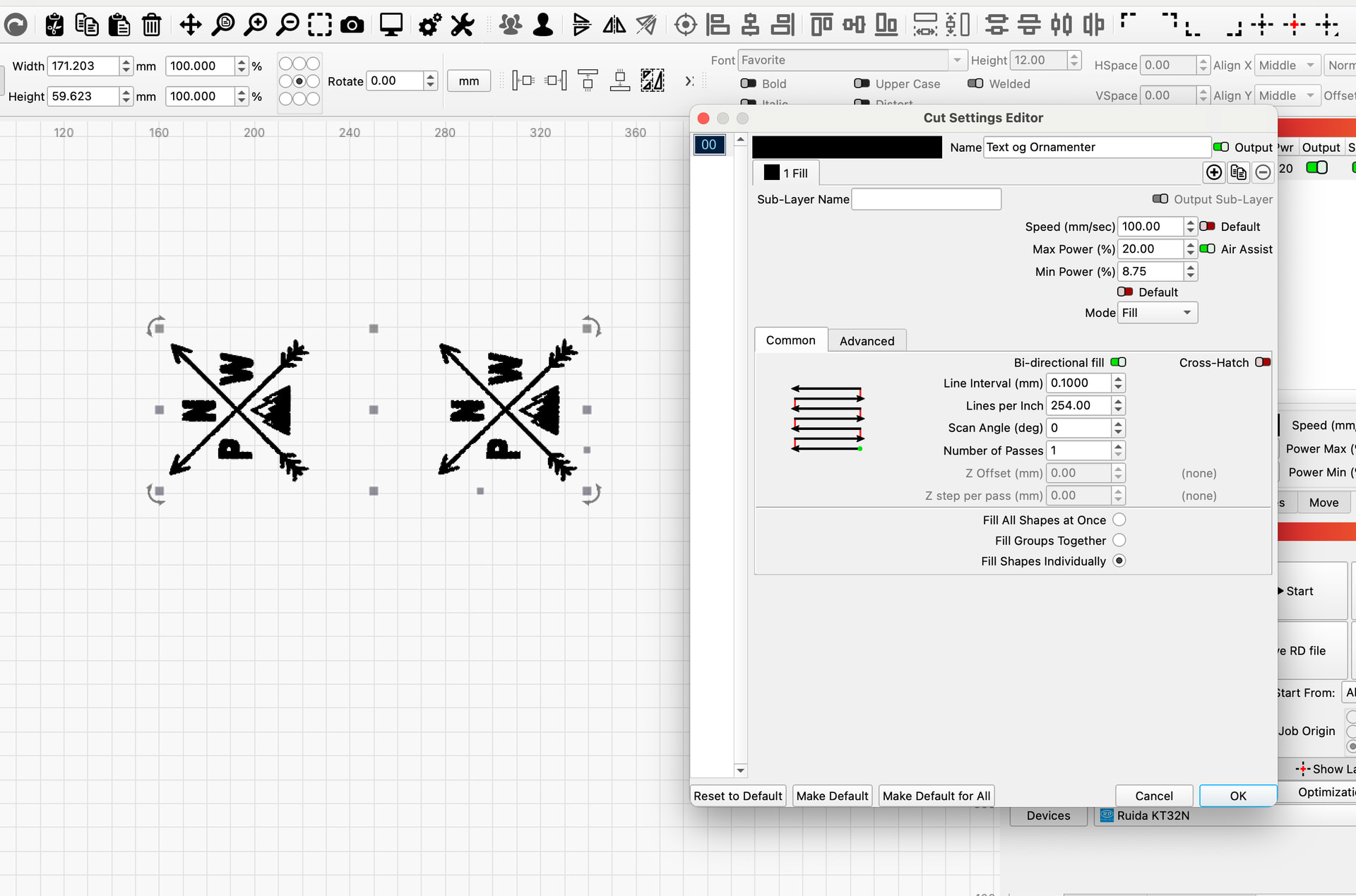Screen dimensions: 1356x896
Task: Click the zoom in magnifier icon
Action: tap(255, 25)
